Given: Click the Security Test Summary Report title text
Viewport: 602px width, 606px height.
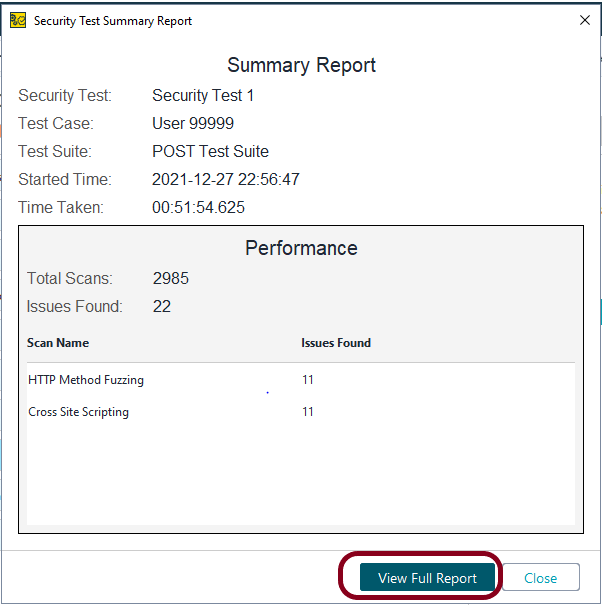Looking at the screenshot, I should pyautogui.click(x=113, y=20).
